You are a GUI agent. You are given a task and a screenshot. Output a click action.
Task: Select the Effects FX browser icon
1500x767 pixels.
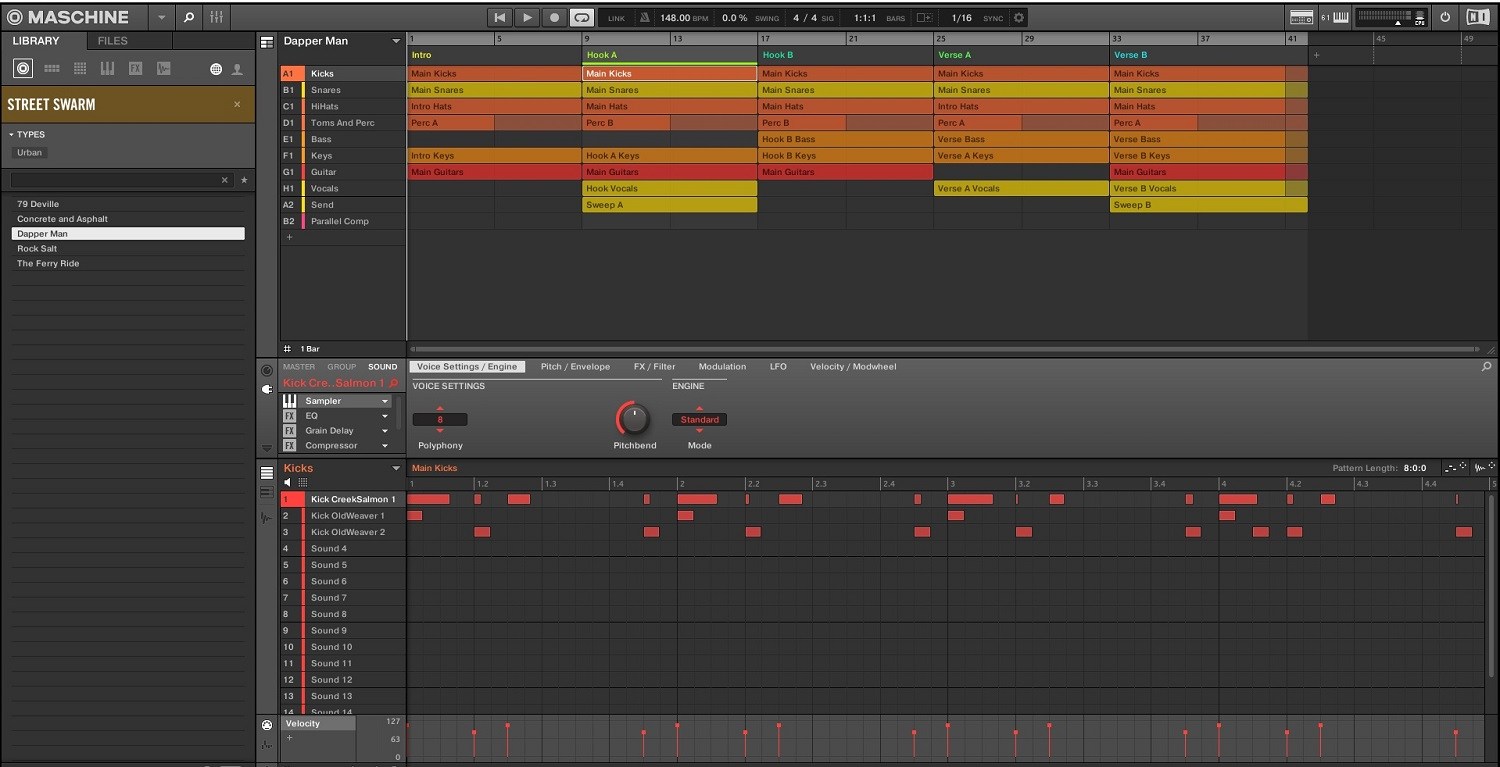[135, 68]
